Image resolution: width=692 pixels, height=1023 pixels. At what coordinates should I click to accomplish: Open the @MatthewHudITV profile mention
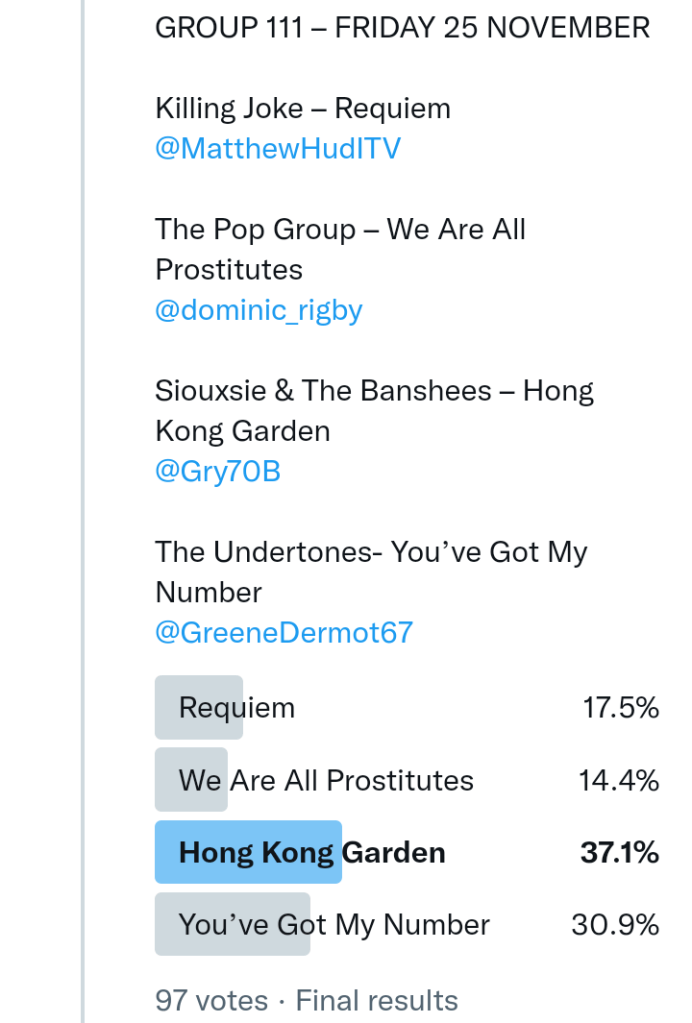277,149
